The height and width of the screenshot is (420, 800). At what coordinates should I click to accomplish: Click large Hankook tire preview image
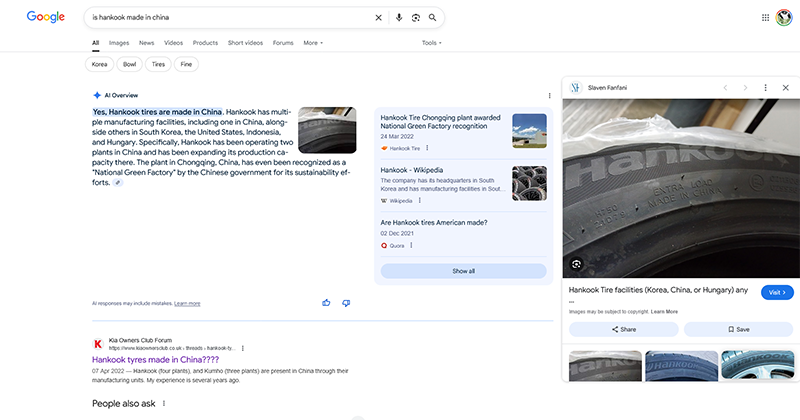(681, 188)
